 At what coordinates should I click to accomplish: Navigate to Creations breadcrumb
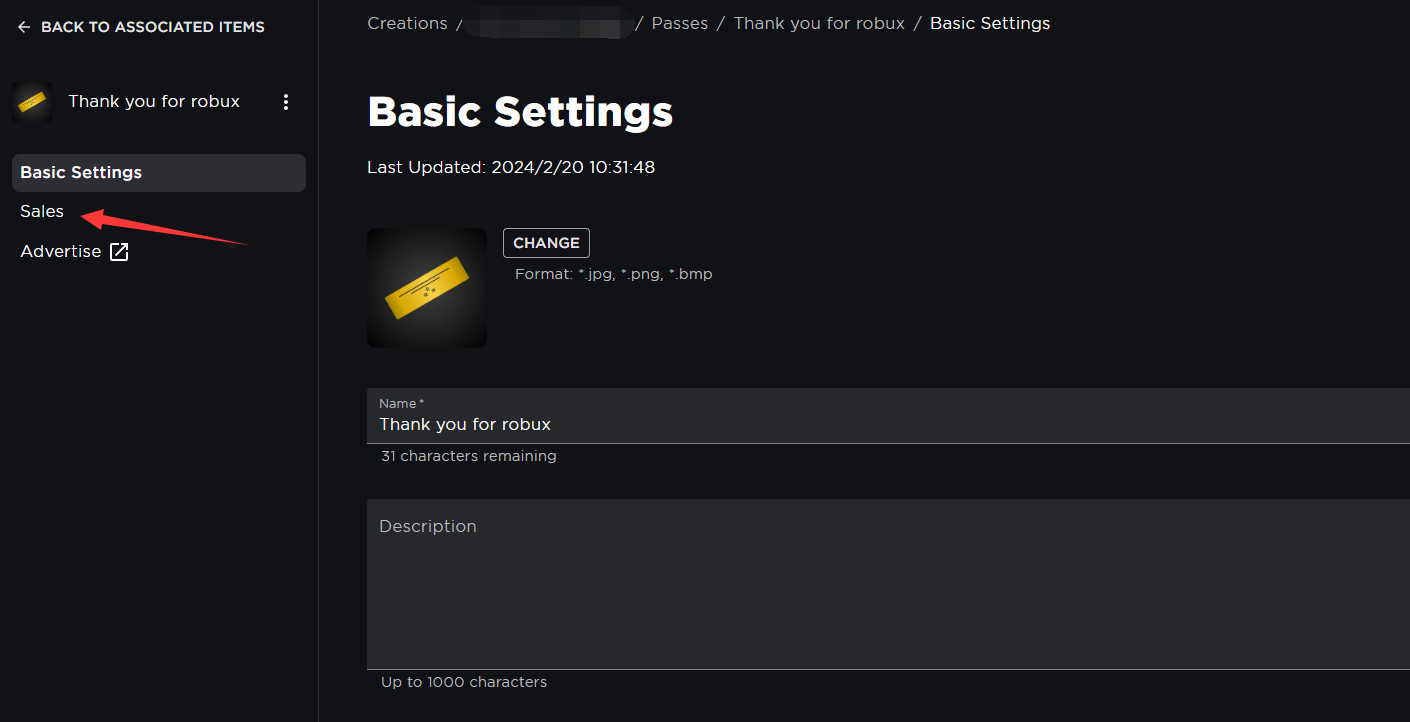pyautogui.click(x=407, y=23)
